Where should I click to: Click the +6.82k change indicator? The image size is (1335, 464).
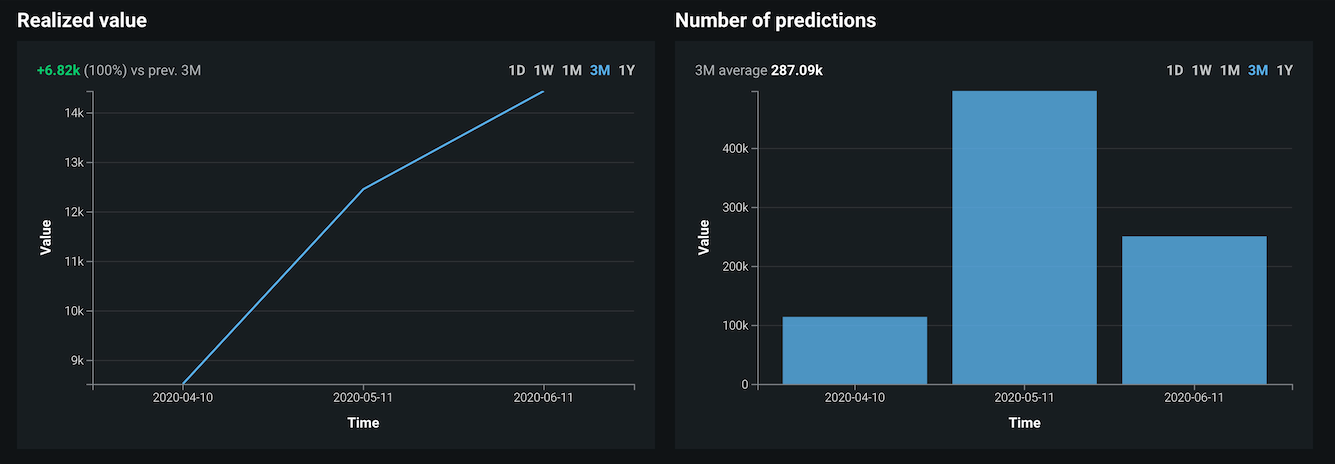pyautogui.click(x=58, y=70)
